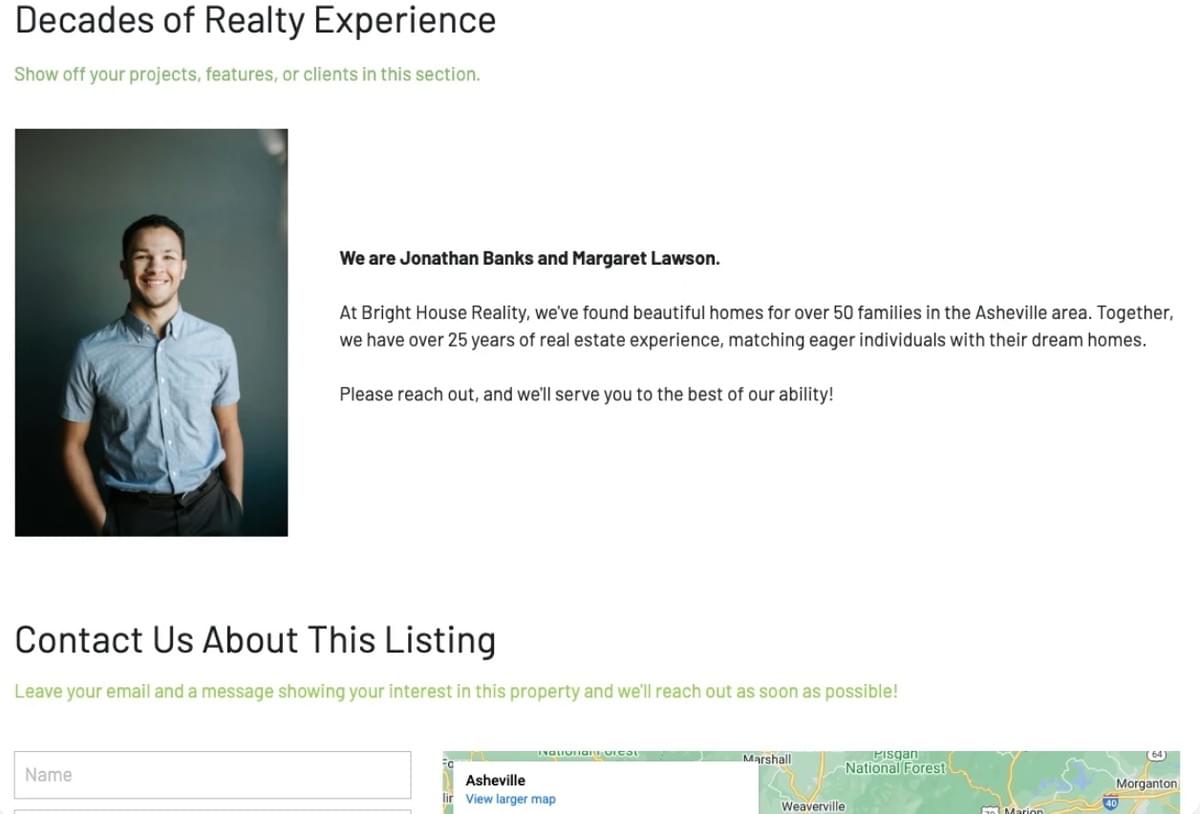Select the Morganton label on the map
Viewport: 1200px width, 814px height.
point(1146,784)
